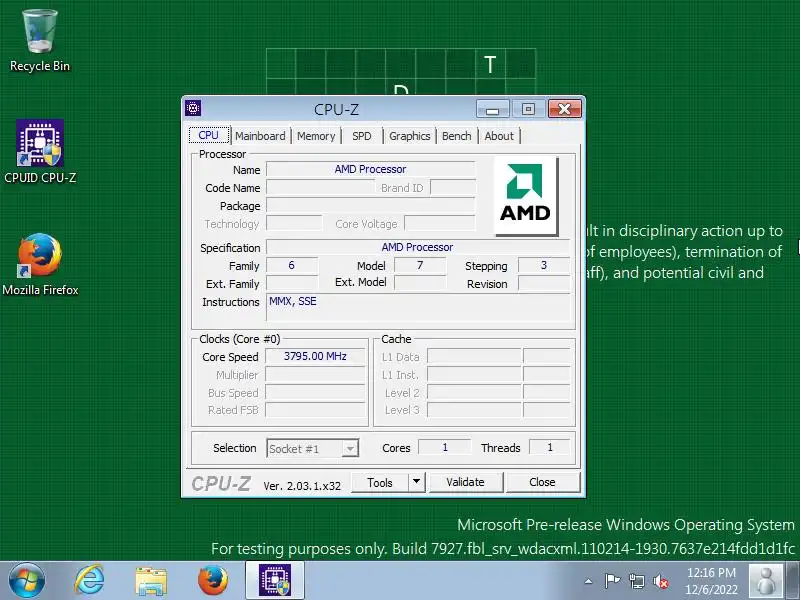Image resolution: width=800 pixels, height=600 pixels.
Task: Click the empty Ext. Family field
Action: 292,283
